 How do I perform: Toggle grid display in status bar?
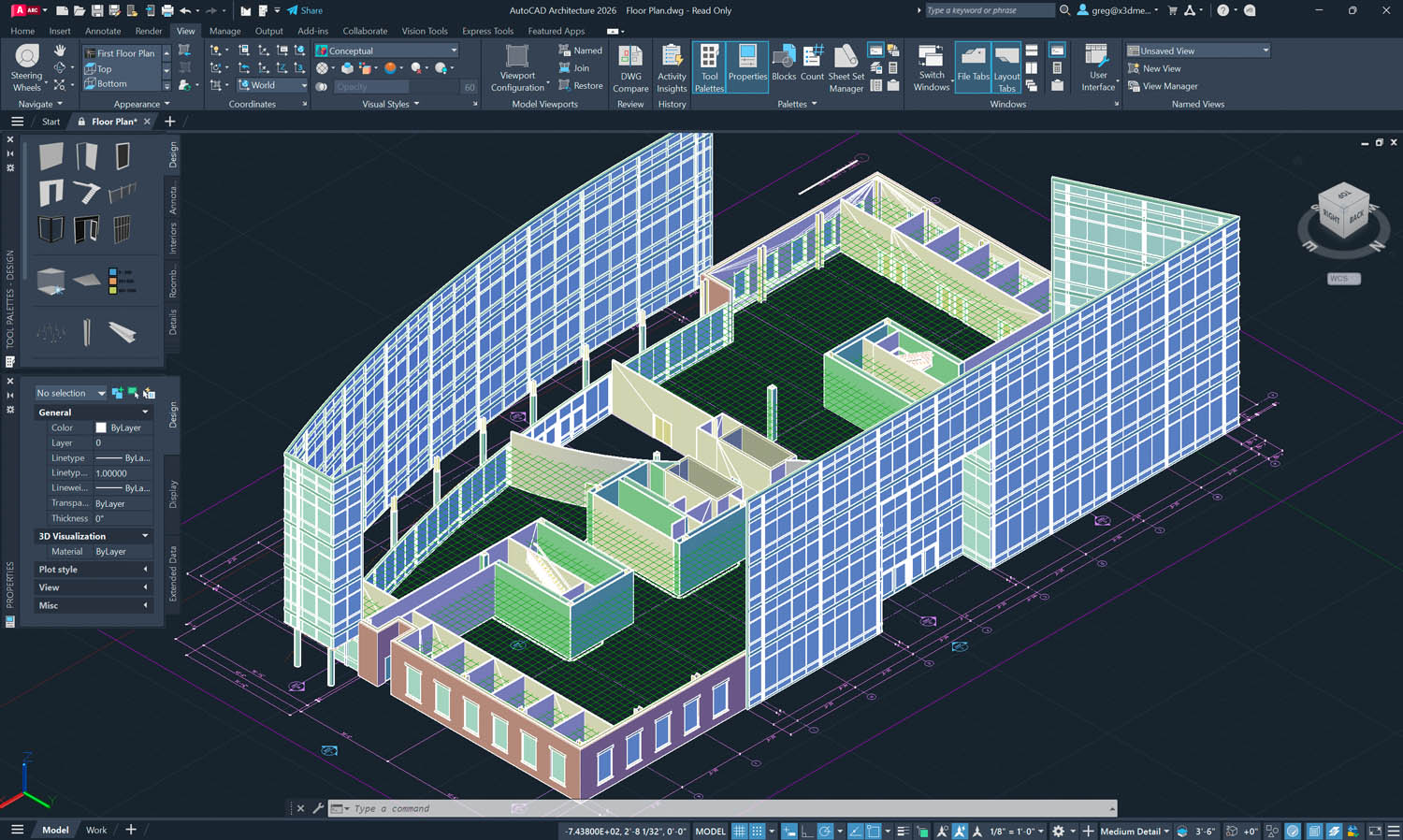point(739,831)
